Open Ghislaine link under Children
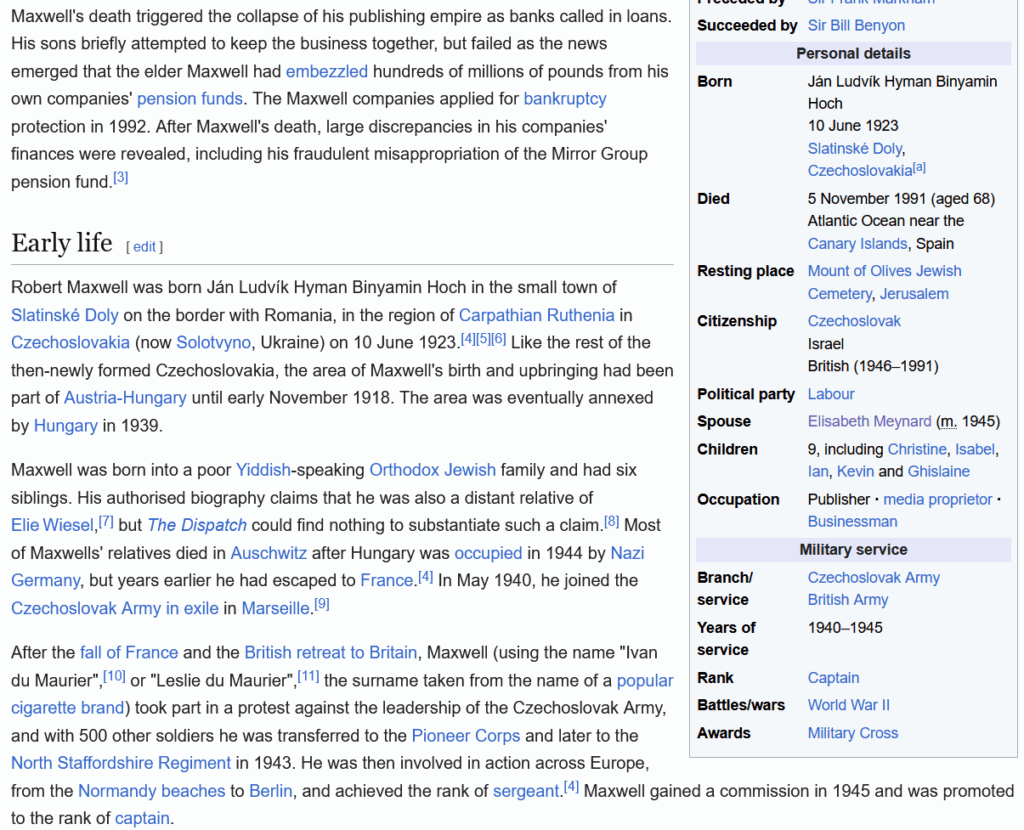Screen dimensions: 1024x830 click(x=938, y=471)
